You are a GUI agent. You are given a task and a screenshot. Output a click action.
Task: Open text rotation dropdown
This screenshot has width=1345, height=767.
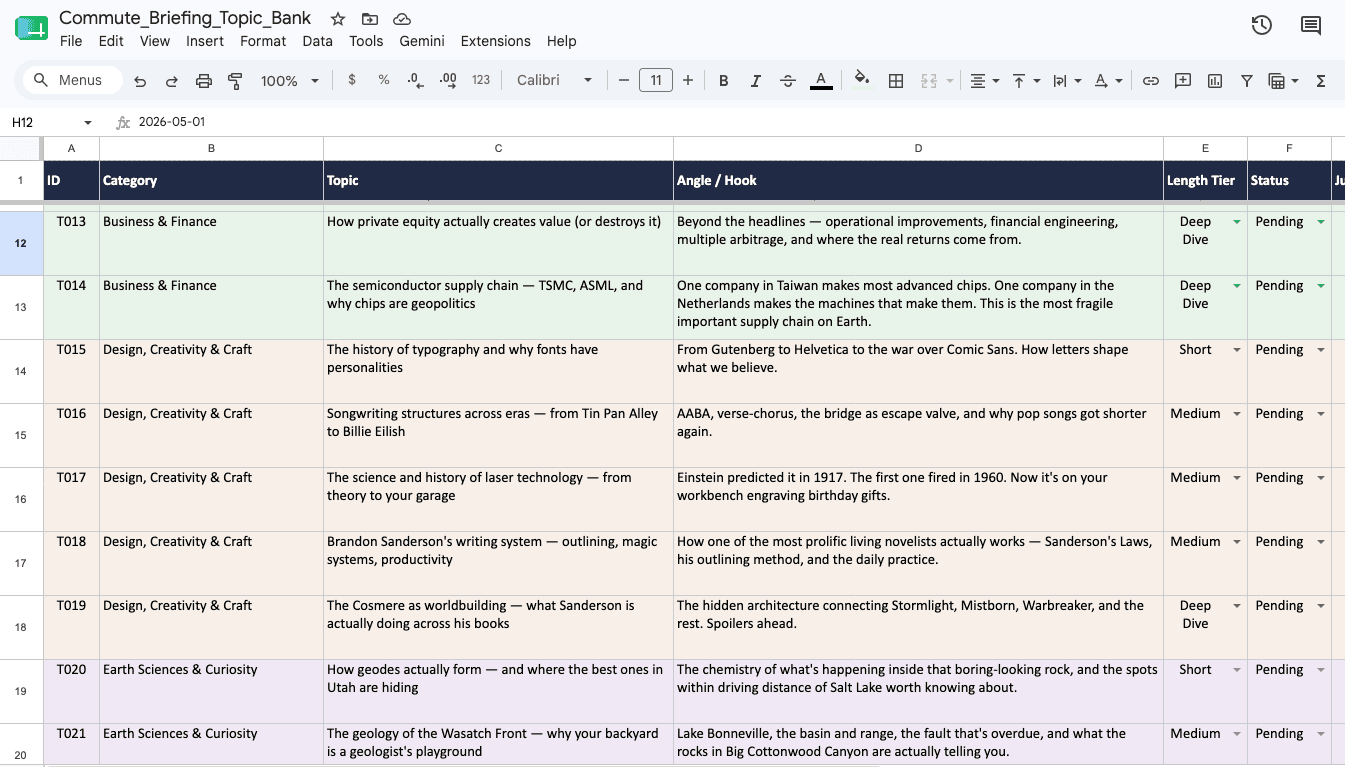click(1108, 81)
